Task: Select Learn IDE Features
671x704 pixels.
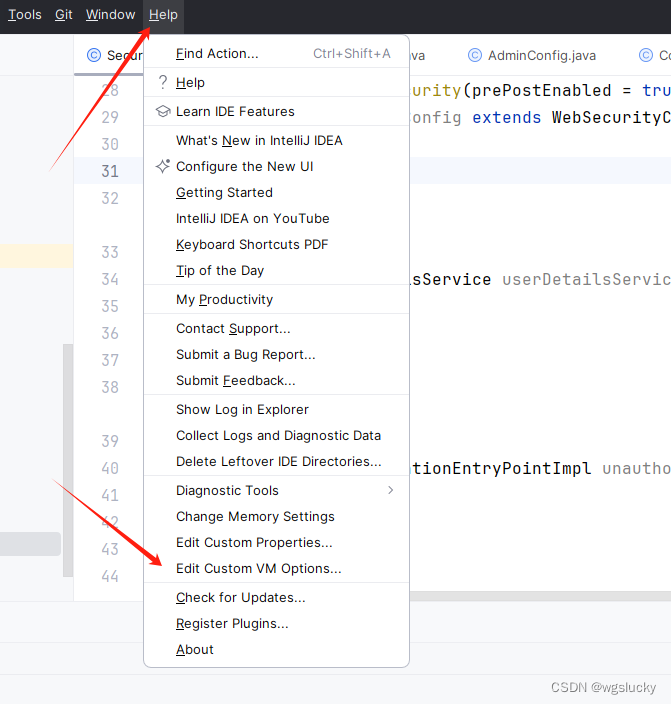Action: click(x=276, y=111)
